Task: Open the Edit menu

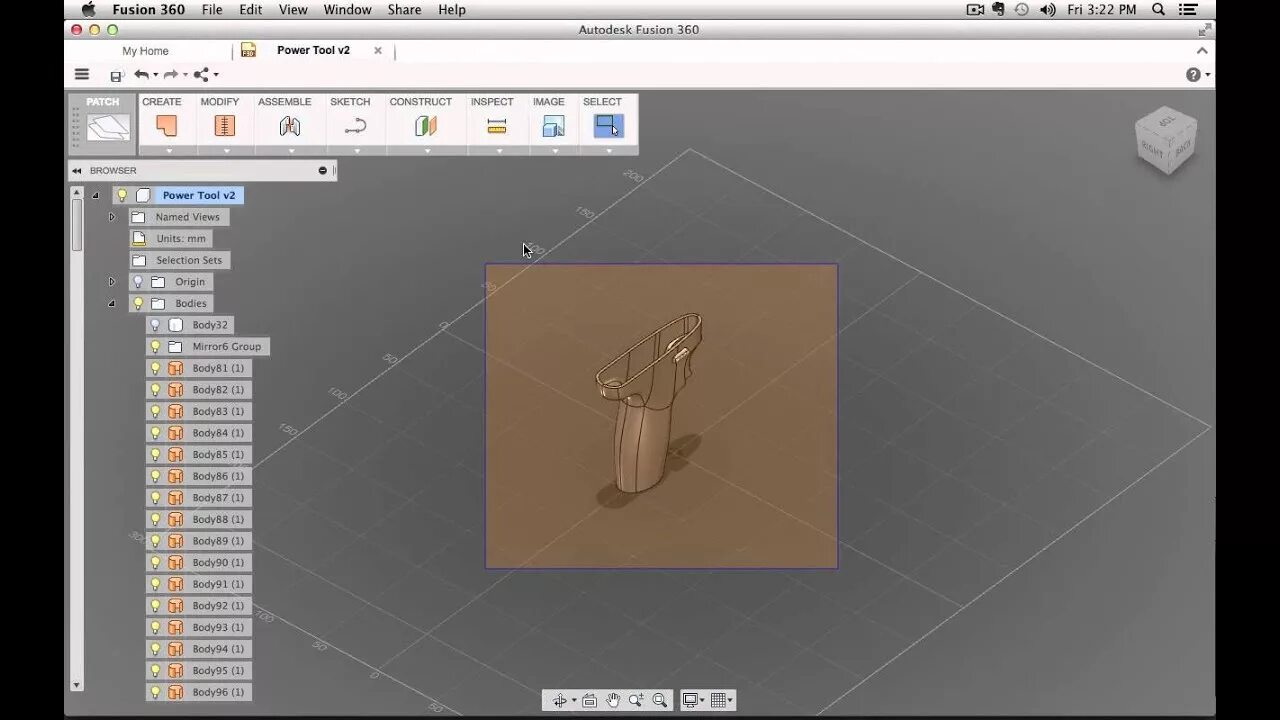Action: point(251,10)
